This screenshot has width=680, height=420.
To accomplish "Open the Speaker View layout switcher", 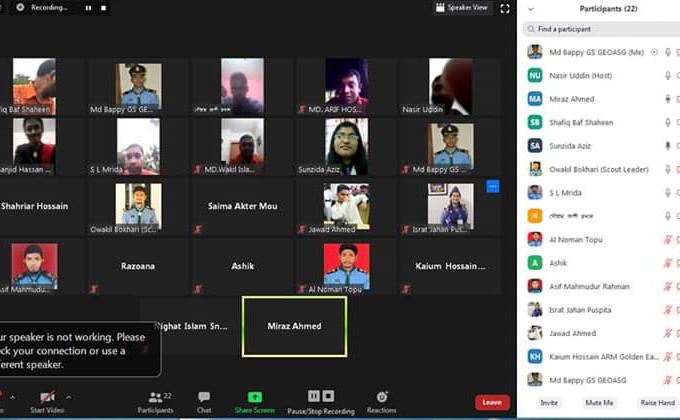I will click(461, 8).
